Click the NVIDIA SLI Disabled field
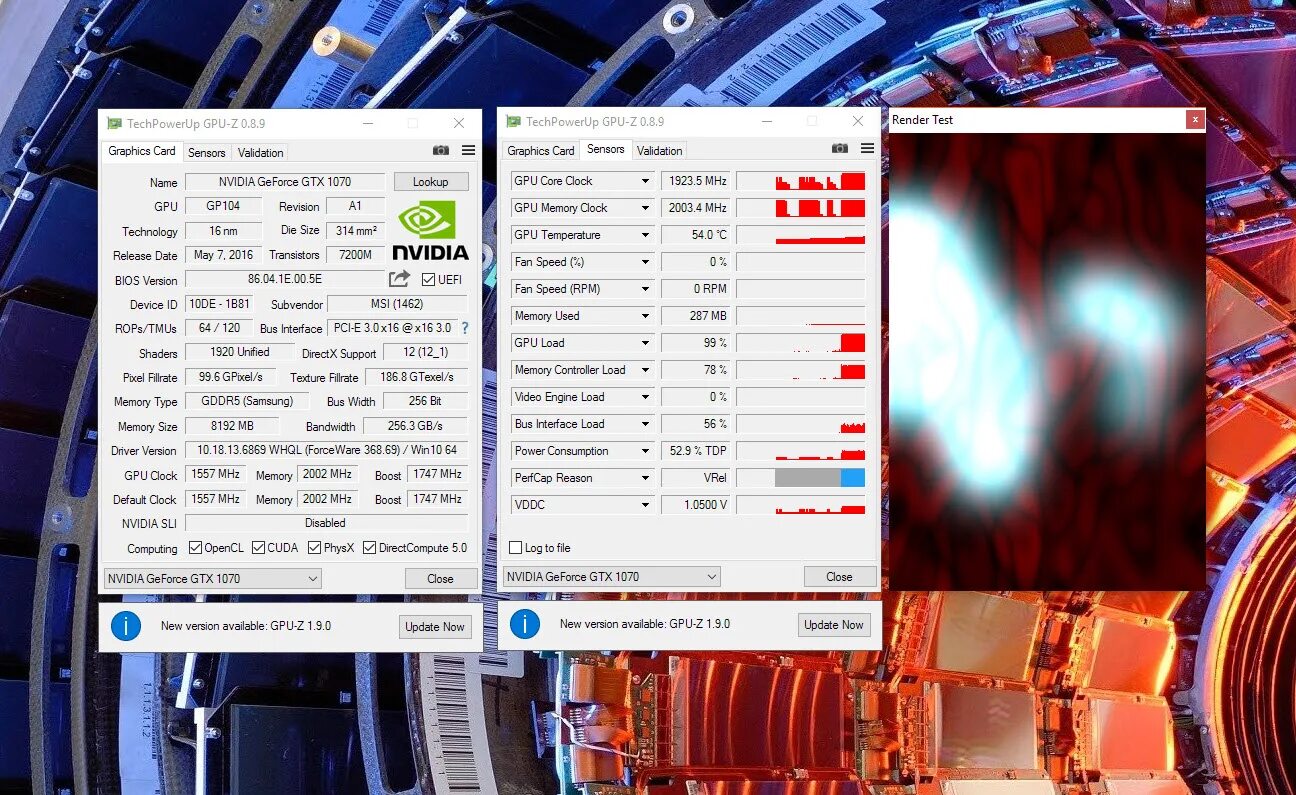 point(326,523)
